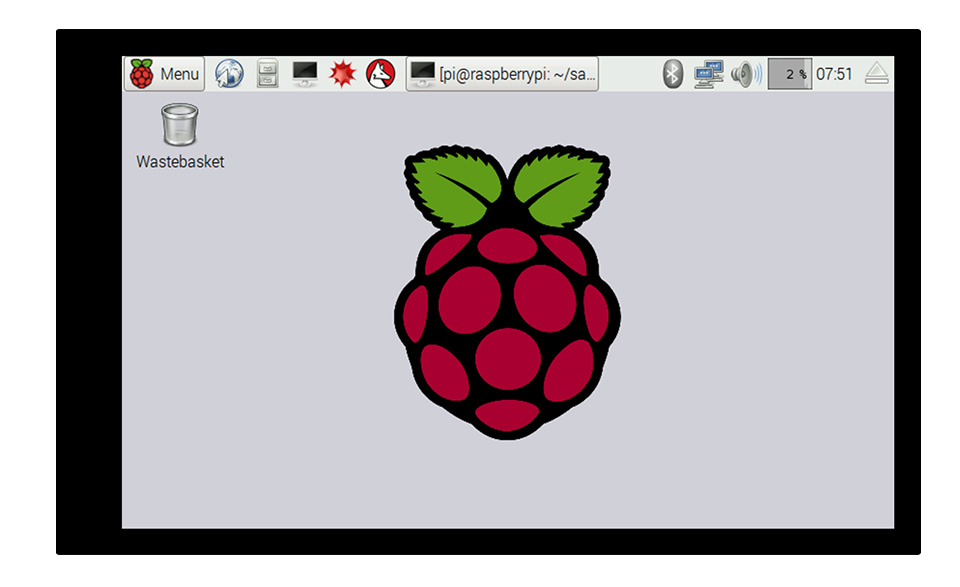Open the volume speaker control
The image size is (960, 587).
click(x=746, y=74)
